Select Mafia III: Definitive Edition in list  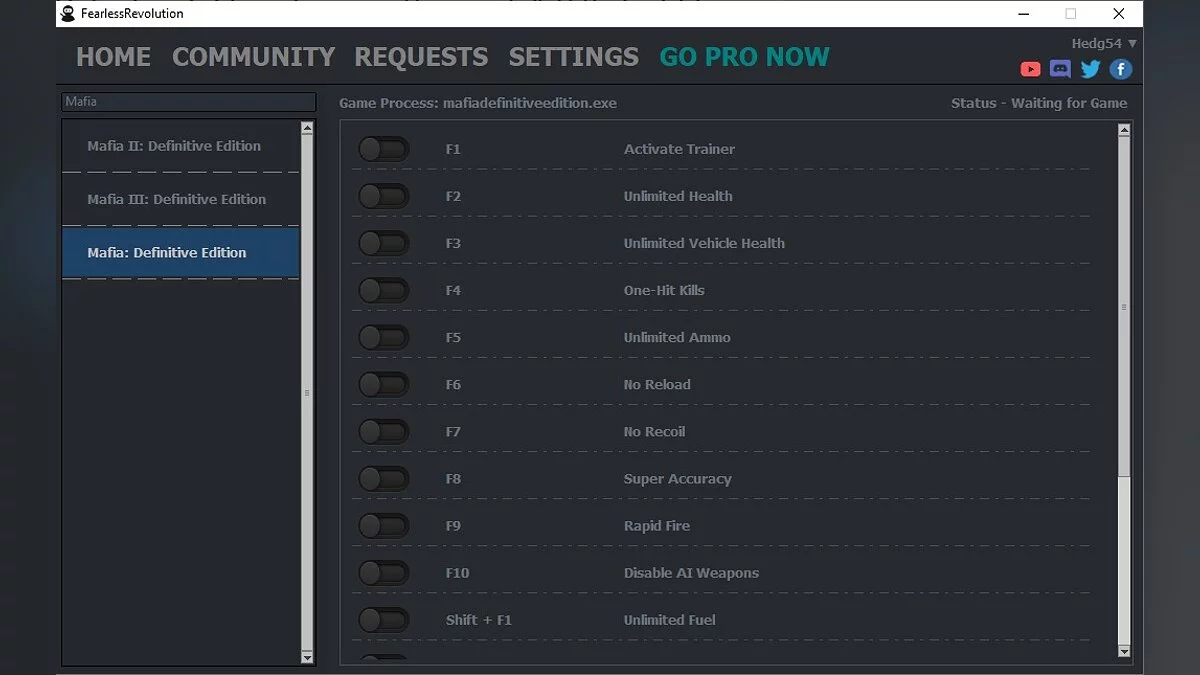click(x=177, y=199)
